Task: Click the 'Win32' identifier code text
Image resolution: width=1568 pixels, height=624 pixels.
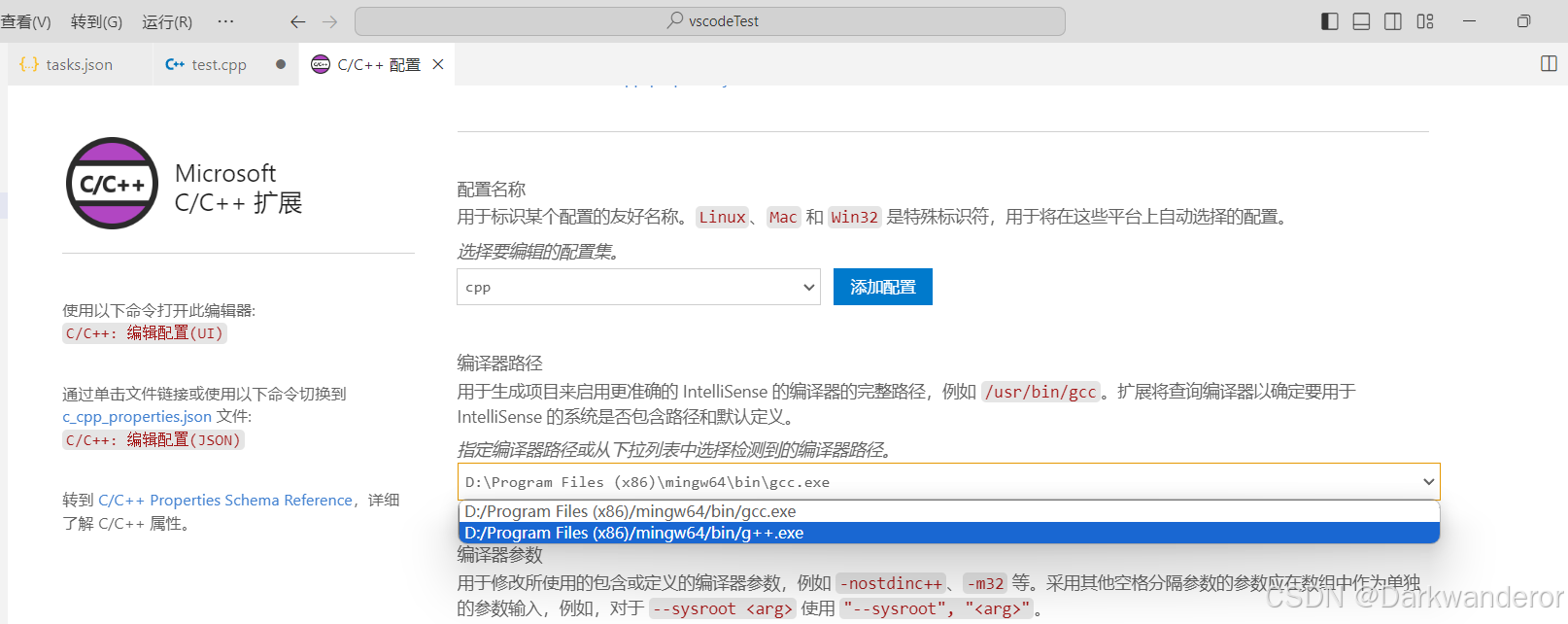Action: pos(855,218)
